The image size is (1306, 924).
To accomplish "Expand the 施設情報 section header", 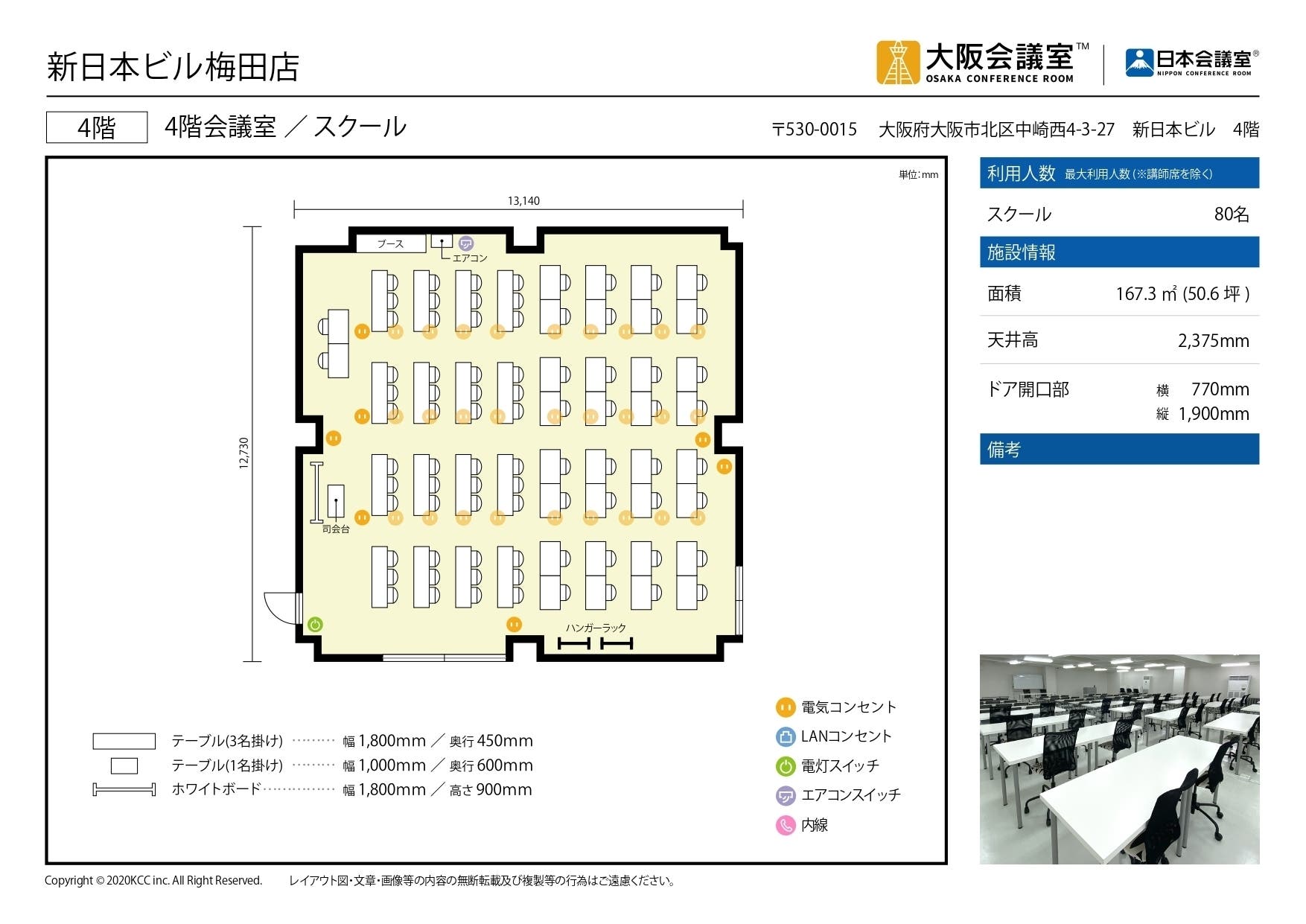I will 1117,252.
